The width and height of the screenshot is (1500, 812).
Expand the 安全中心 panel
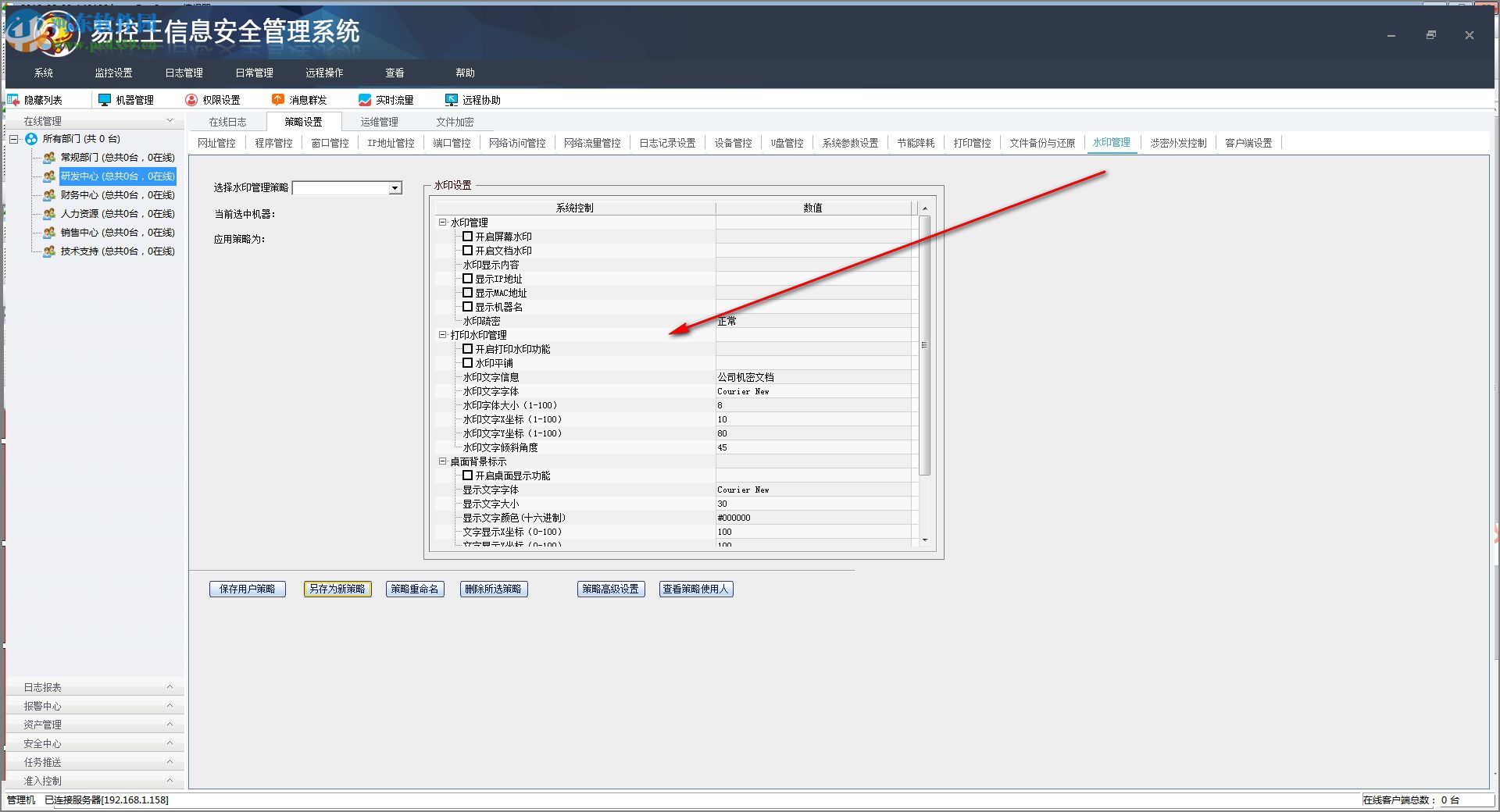click(x=170, y=743)
